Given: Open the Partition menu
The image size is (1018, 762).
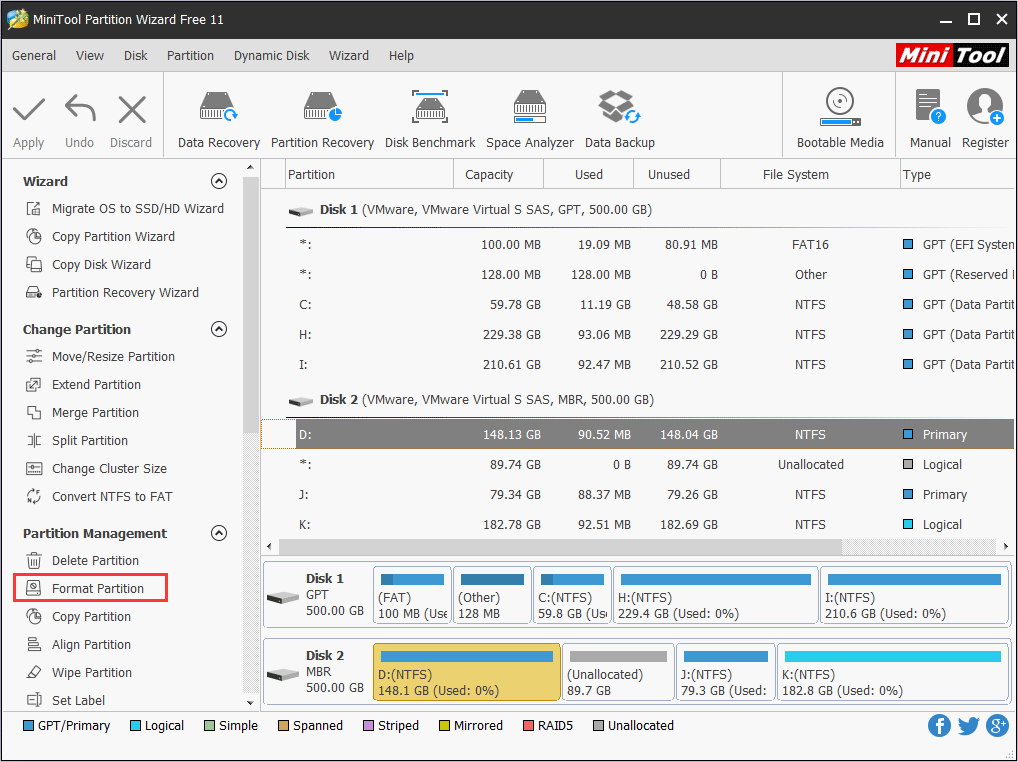Looking at the screenshot, I should [x=190, y=56].
